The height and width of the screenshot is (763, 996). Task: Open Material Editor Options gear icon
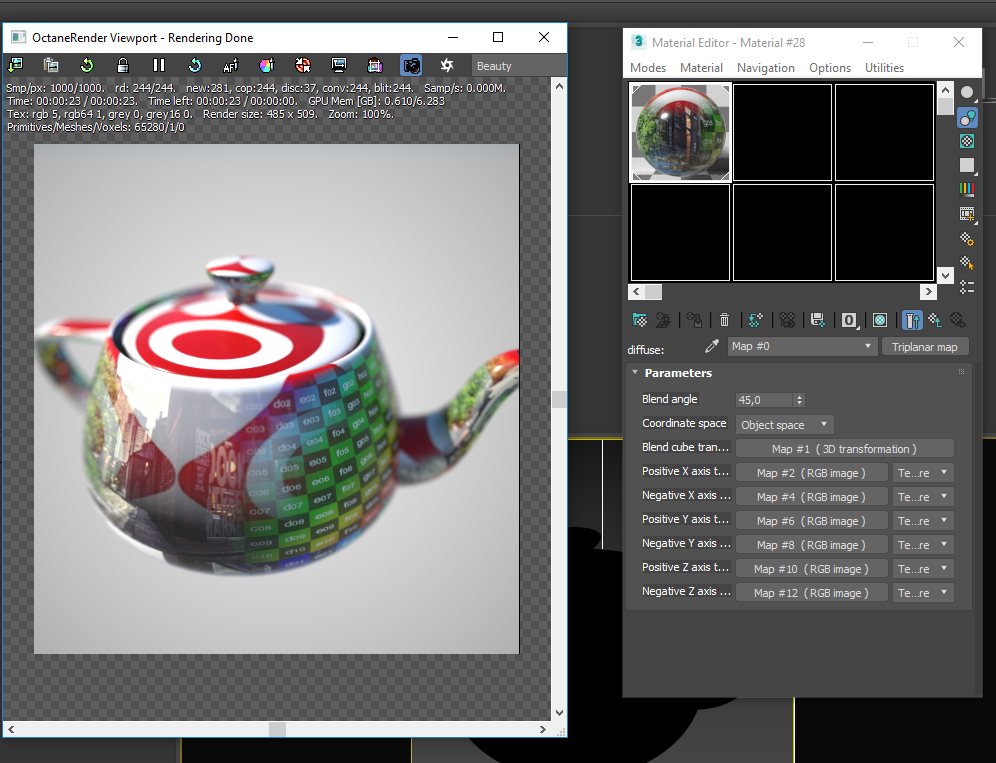tap(967, 239)
